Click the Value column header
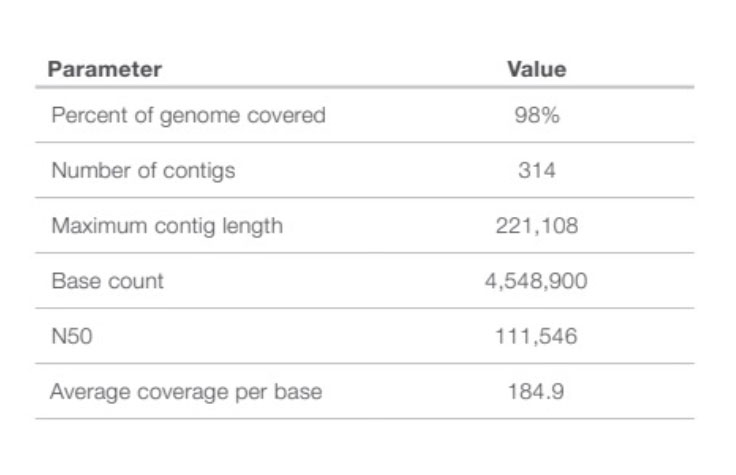The height and width of the screenshot is (475, 736). tap(536, 69)
